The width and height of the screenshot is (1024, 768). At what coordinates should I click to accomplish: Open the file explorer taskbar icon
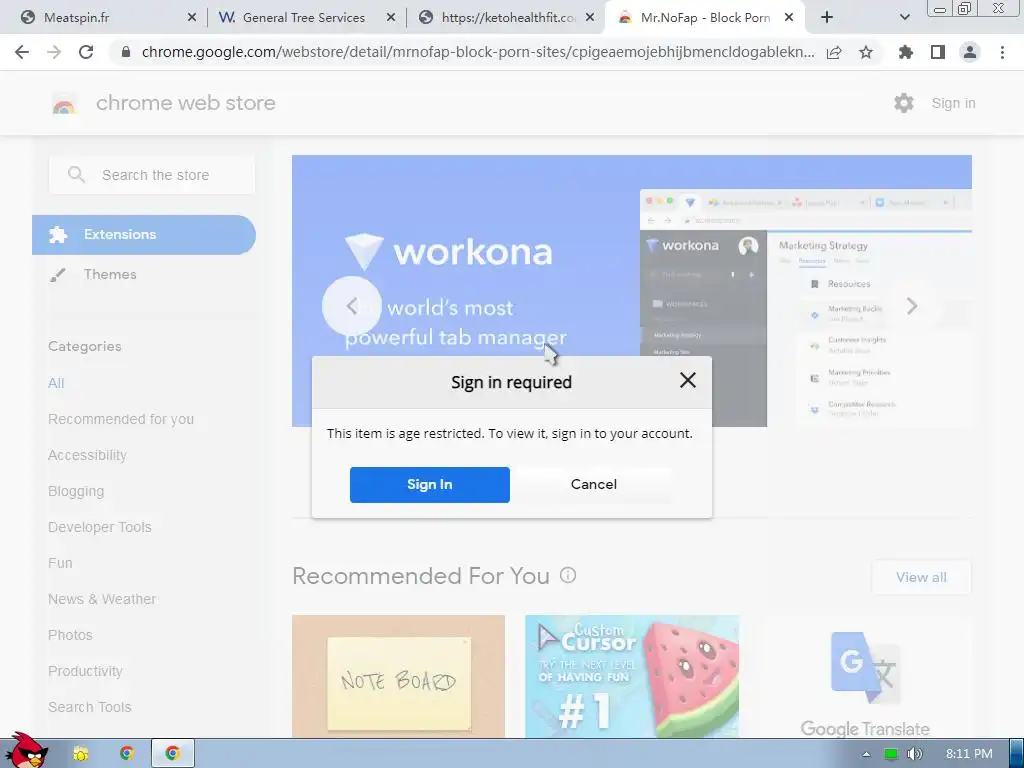(81, 754)
